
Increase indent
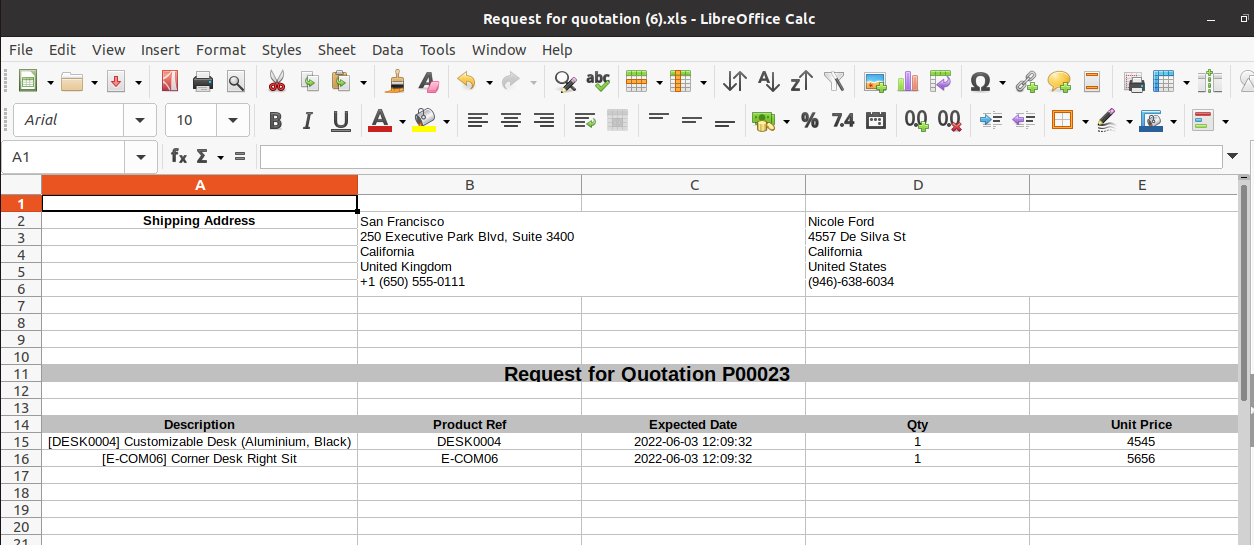click(x=990, y=121)
